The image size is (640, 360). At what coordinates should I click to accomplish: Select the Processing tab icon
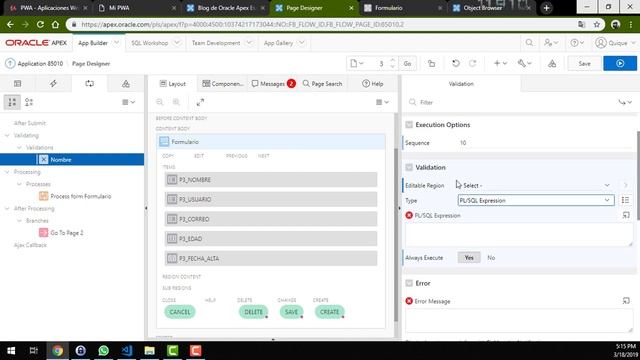(x=89, y=84)
